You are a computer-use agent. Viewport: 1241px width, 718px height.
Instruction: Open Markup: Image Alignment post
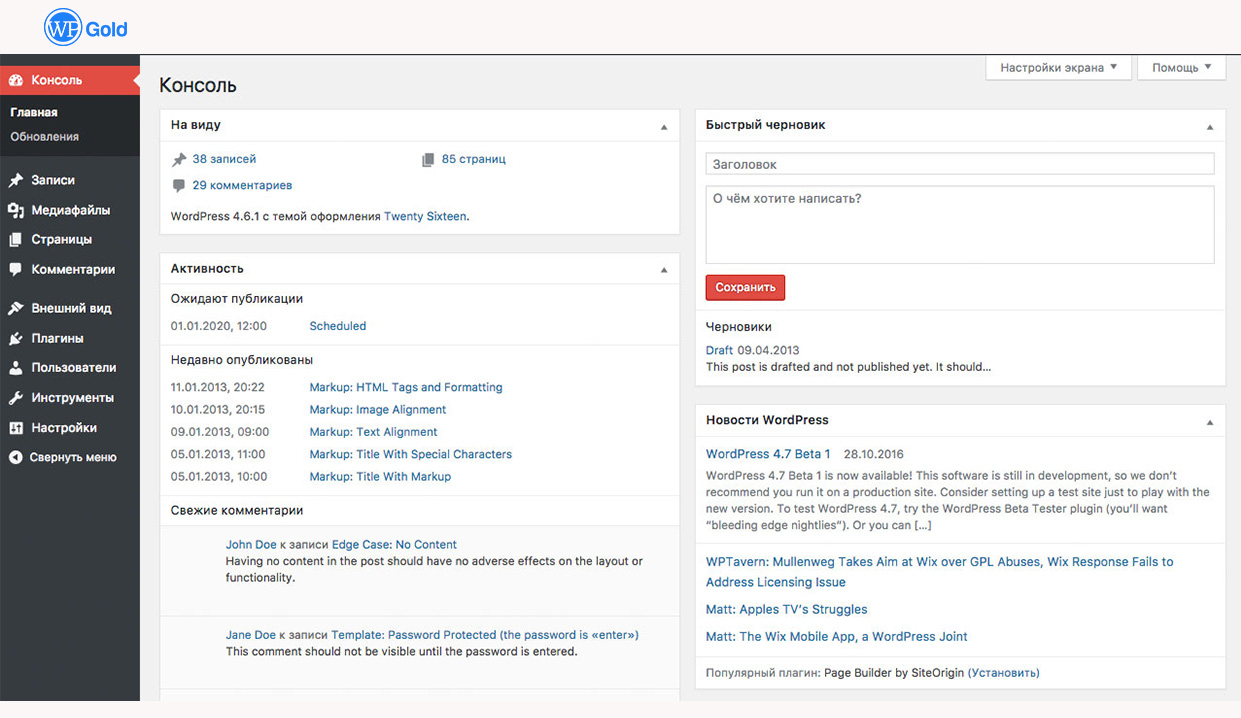(x=378, y=410)
